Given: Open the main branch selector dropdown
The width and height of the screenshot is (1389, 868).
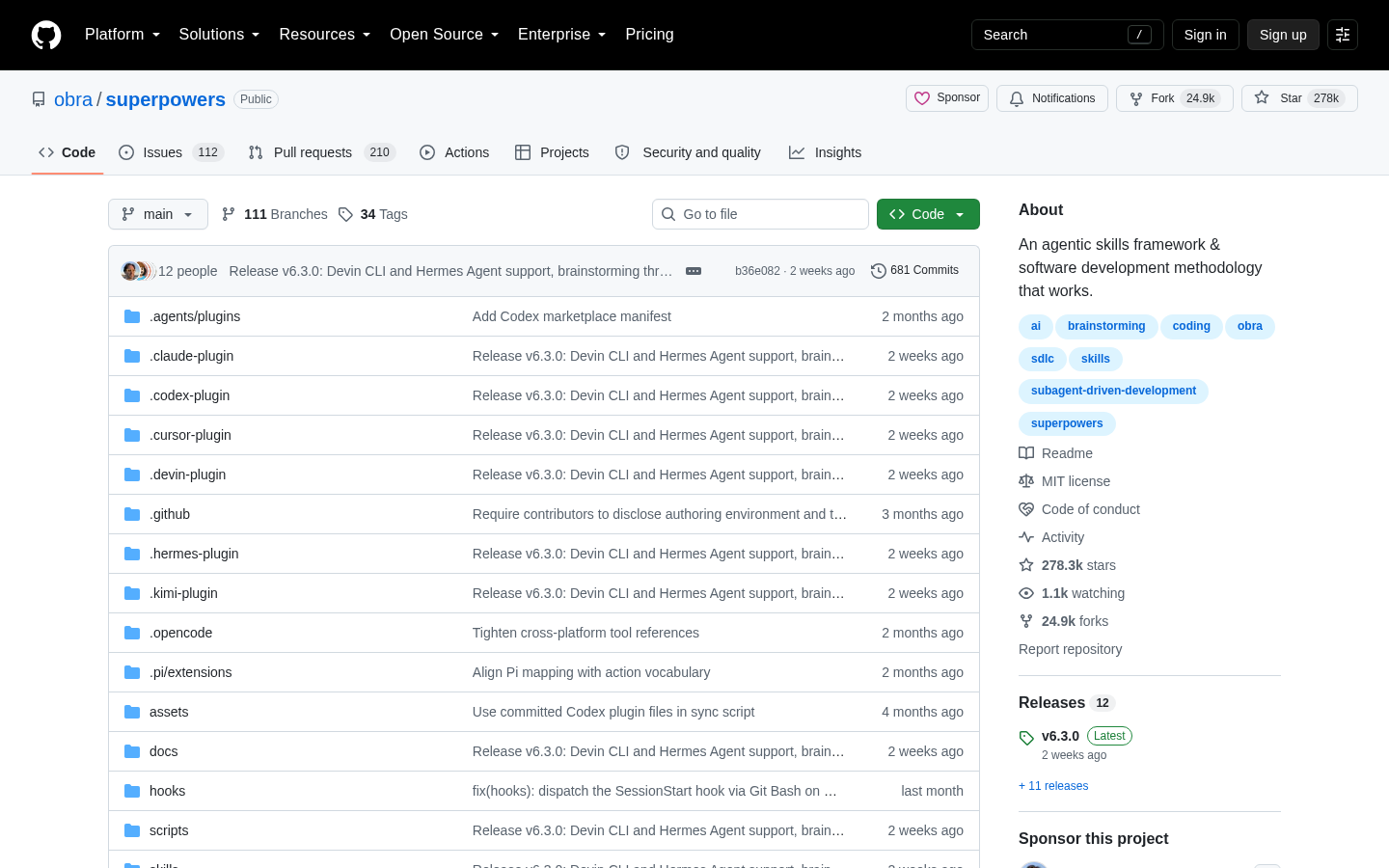Looking at the screenshot, I should pos(158,214).
